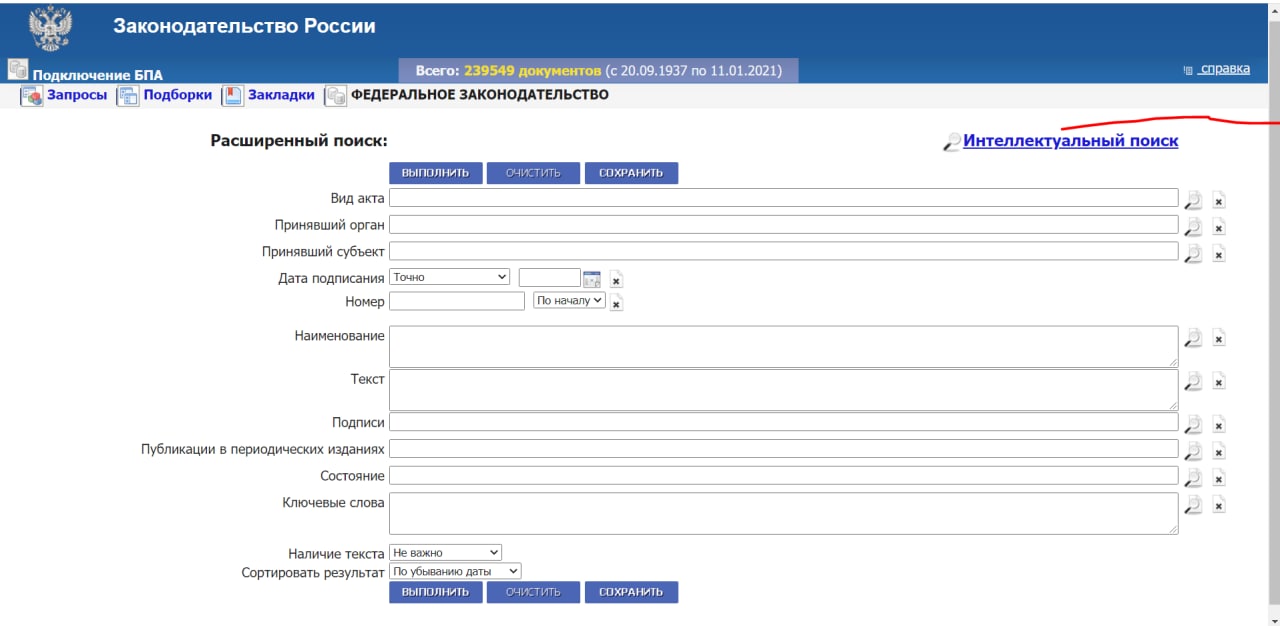The width and height of the screenshot is (1280, 626).
Task: Expand the По началу number match dropdown
Action: coord(570,300)
